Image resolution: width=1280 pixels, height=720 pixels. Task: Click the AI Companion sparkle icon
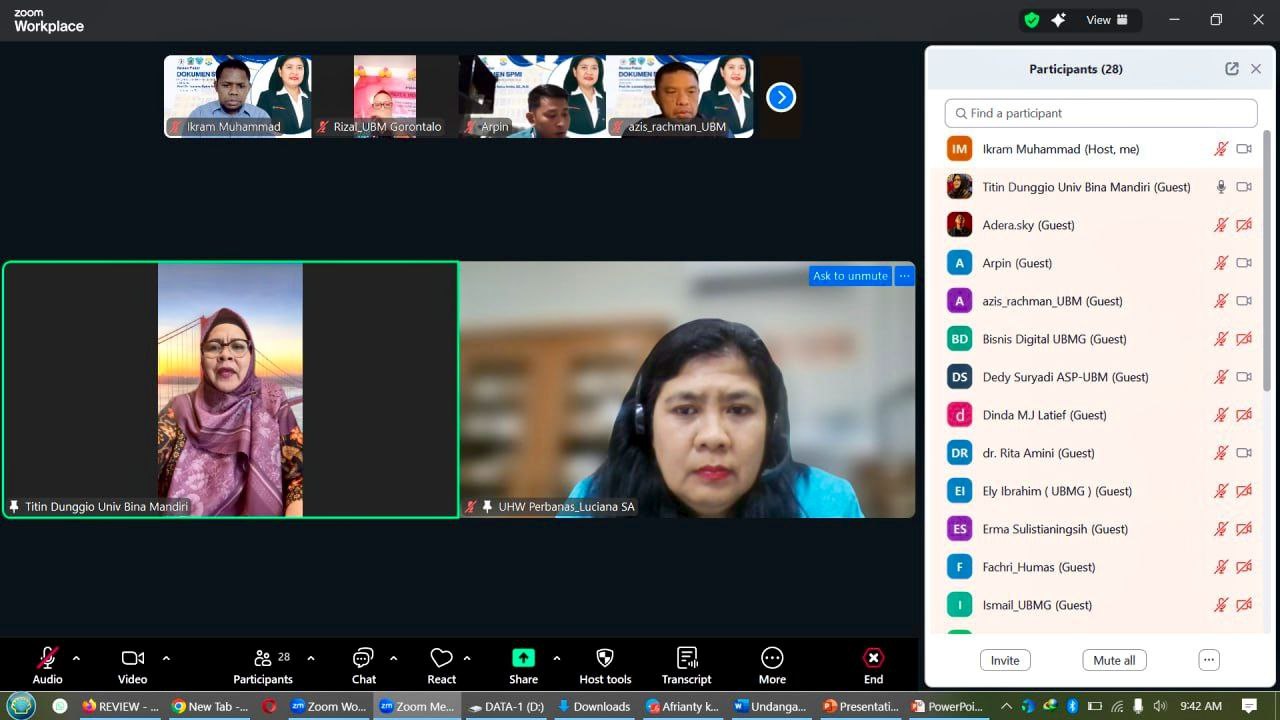pos(1058,20)
